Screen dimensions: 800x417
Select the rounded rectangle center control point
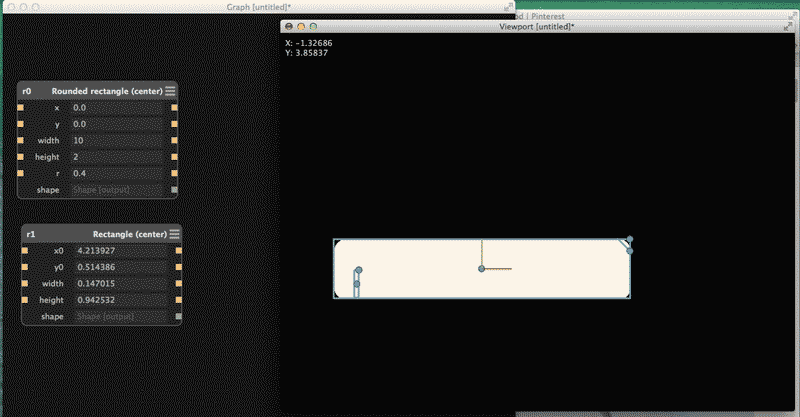coord(481,268)
